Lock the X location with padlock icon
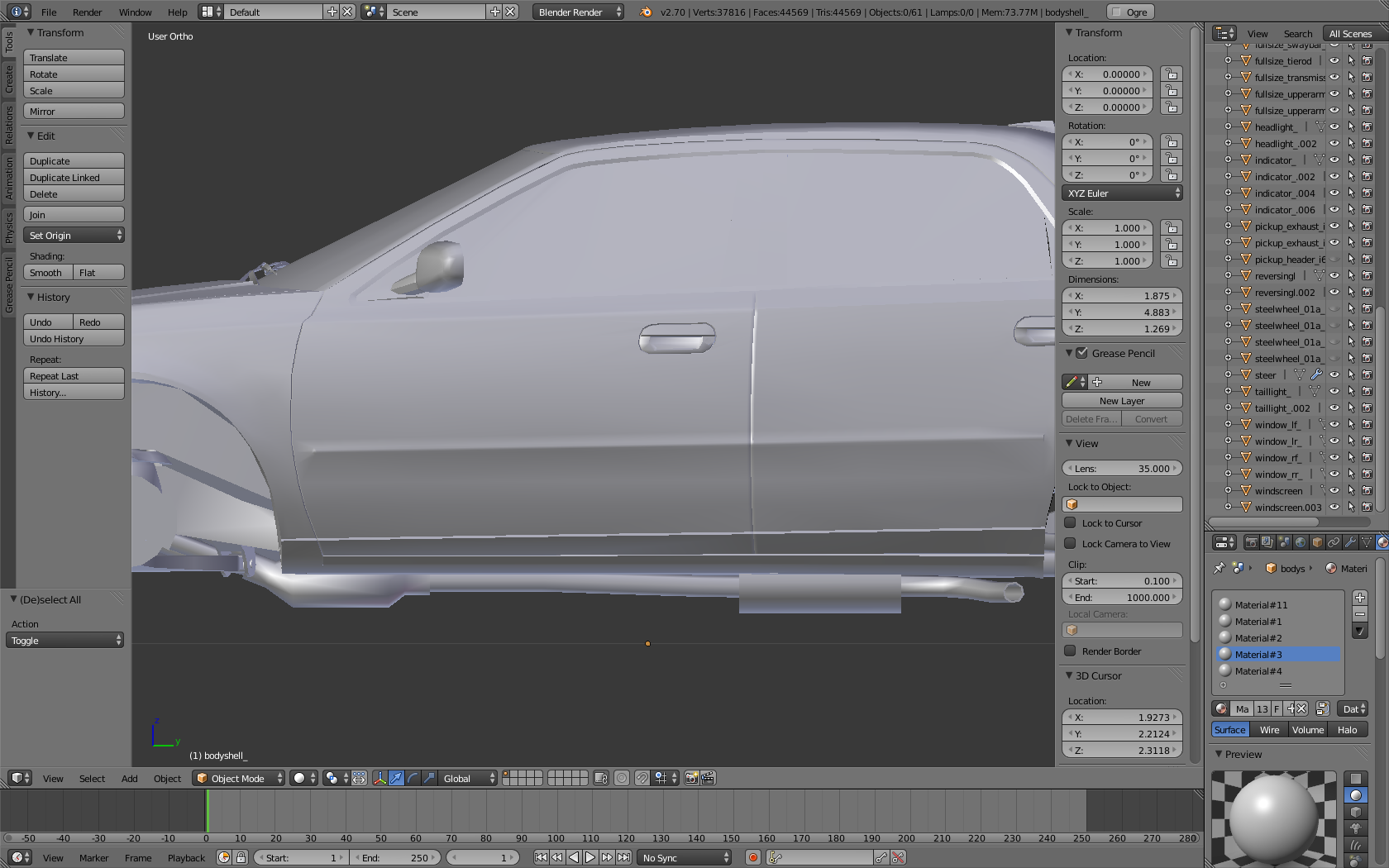Screen dimensions: 1389x868 point(1171,74)
